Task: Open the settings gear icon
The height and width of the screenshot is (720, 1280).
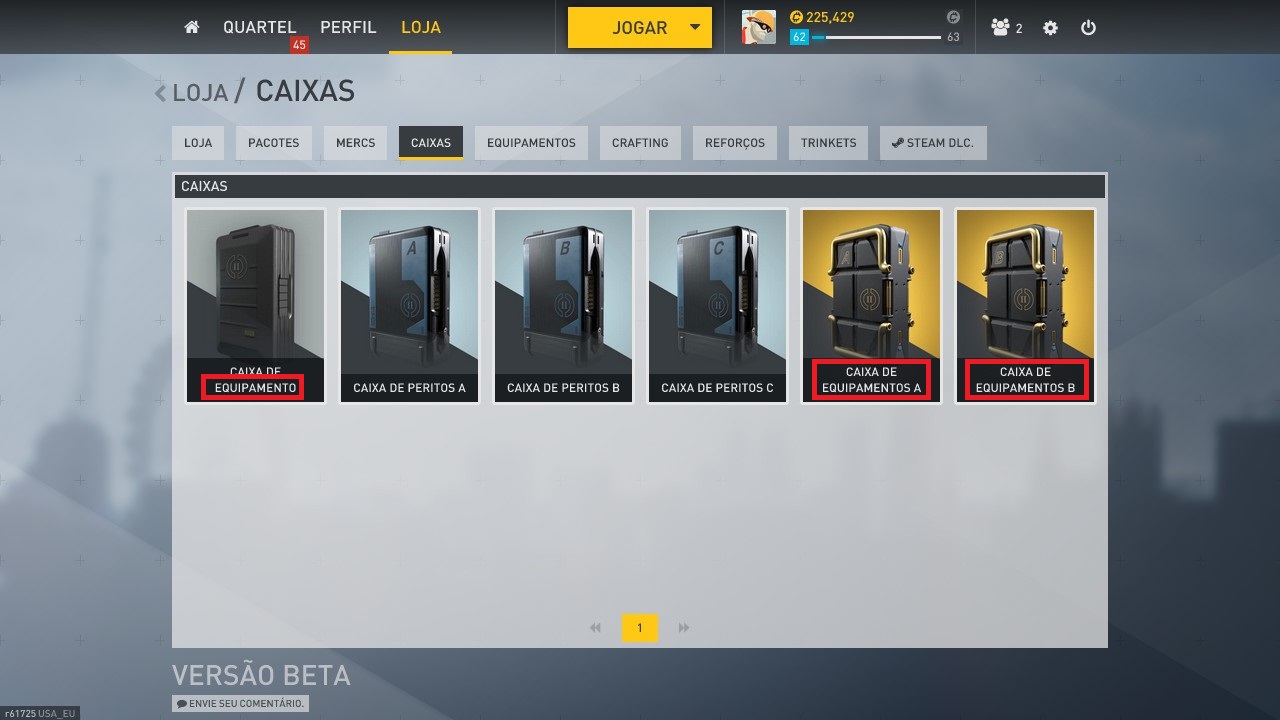Action: coord(1050,28)
